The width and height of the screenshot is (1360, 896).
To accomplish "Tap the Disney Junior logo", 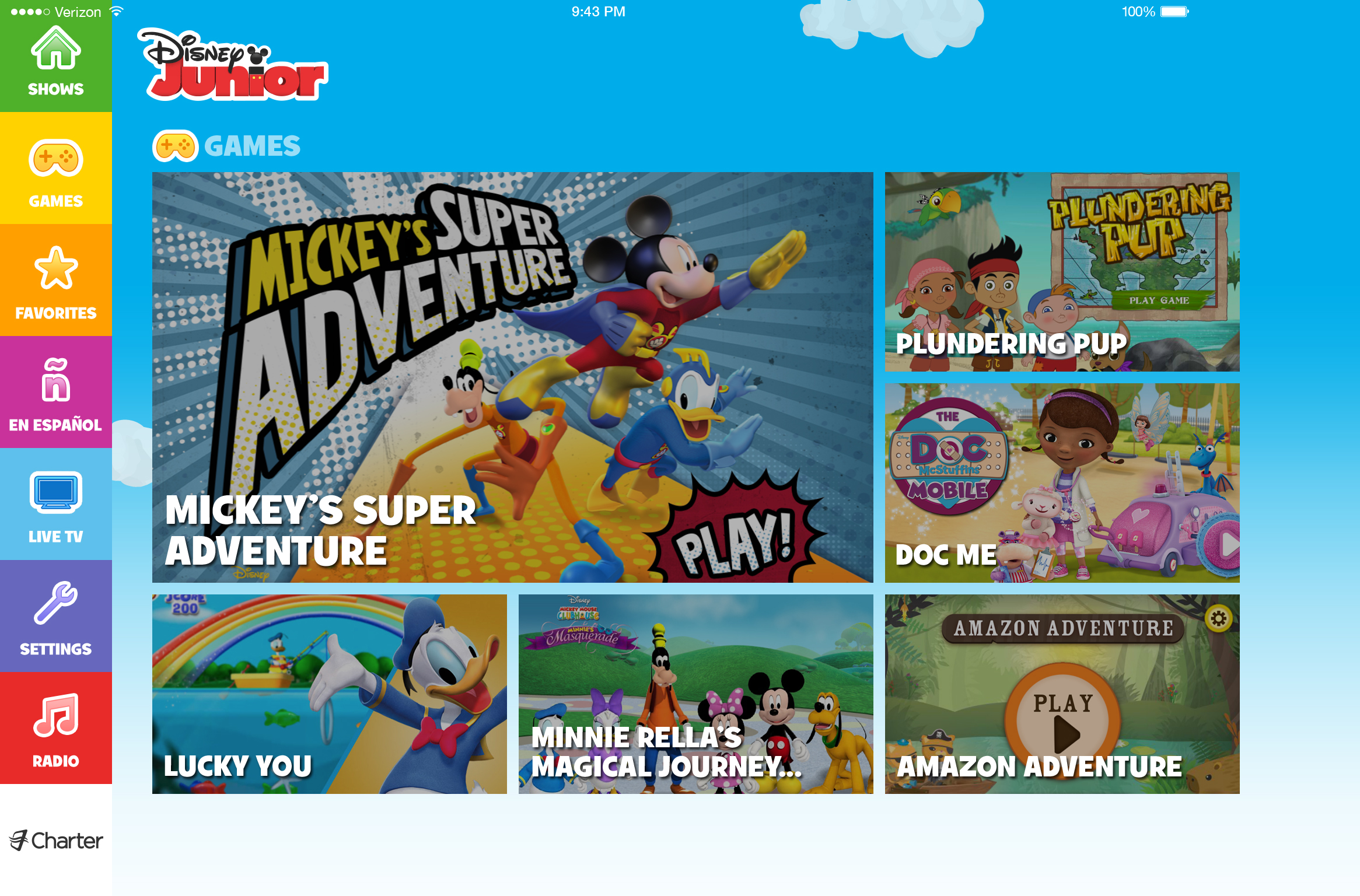I will coord(233,64).
